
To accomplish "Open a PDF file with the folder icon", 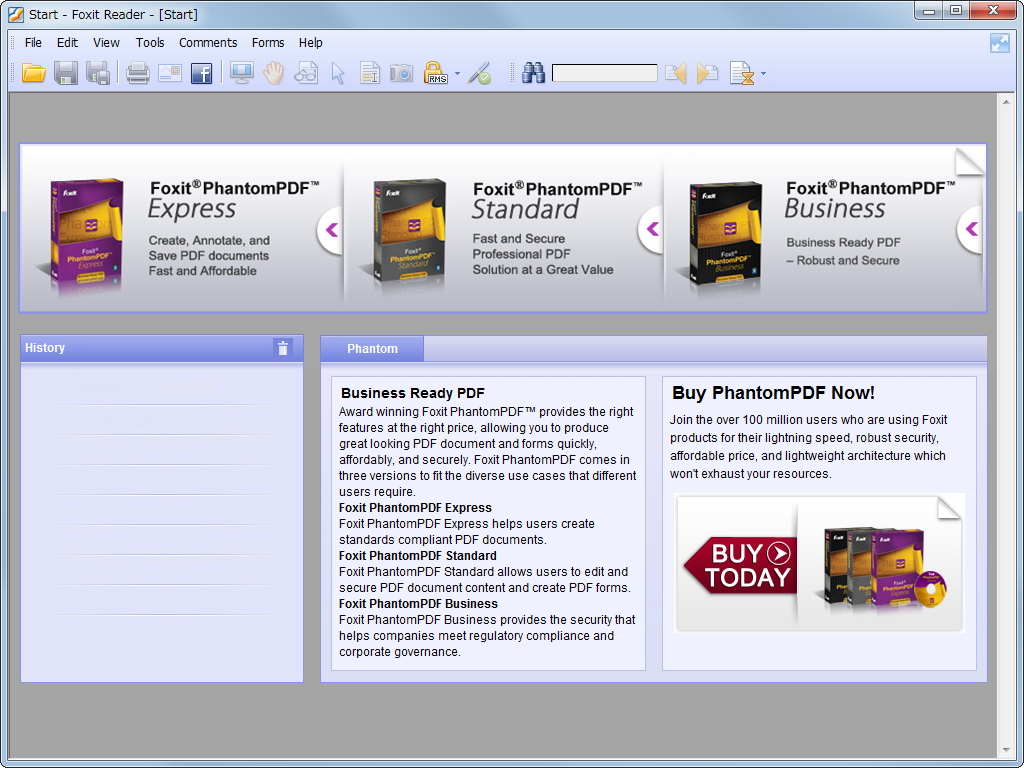I will point(33,72).
